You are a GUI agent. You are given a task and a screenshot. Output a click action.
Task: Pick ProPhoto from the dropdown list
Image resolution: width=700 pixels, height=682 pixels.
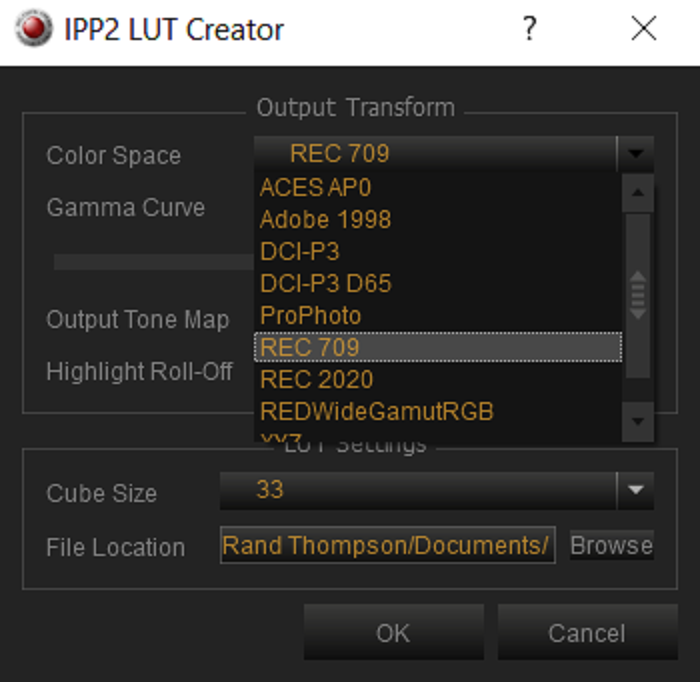(438, 316)
